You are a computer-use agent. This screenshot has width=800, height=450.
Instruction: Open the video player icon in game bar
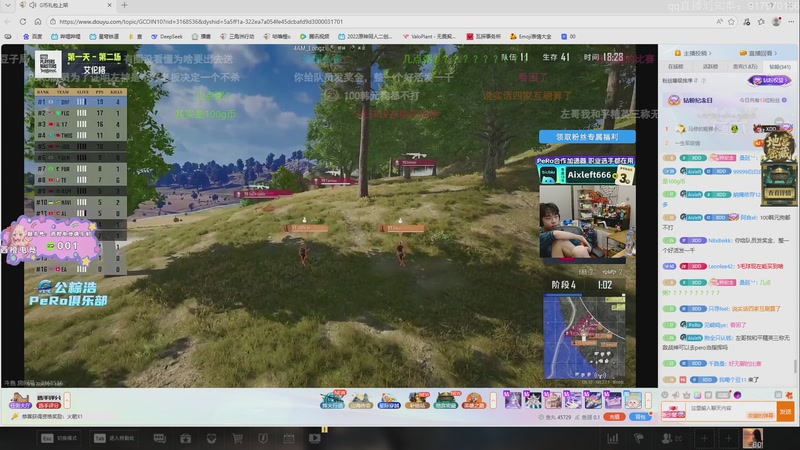pyautogui.click(x=315, y=438)
